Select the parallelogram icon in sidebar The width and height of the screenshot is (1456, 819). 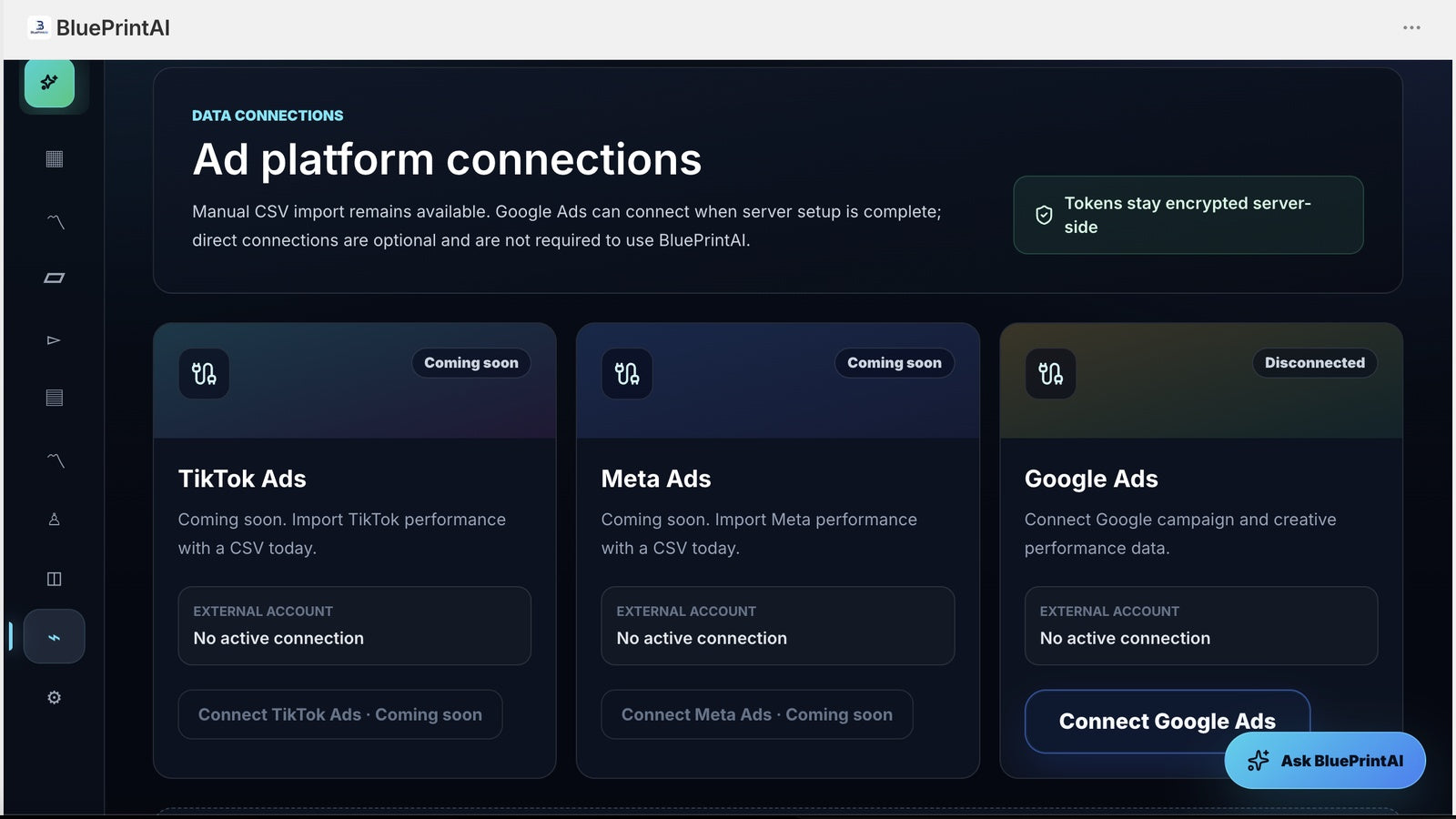coord(55,278)
